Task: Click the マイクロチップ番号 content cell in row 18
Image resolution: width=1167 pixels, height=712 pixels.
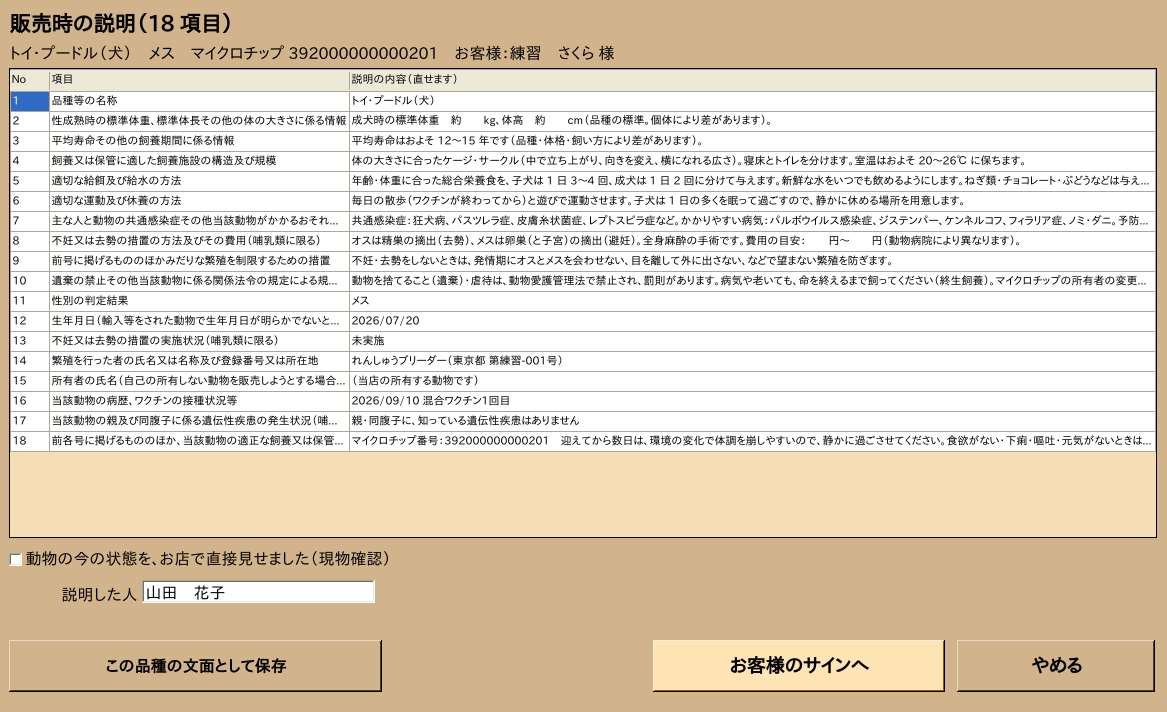Action: coord(752,442)
